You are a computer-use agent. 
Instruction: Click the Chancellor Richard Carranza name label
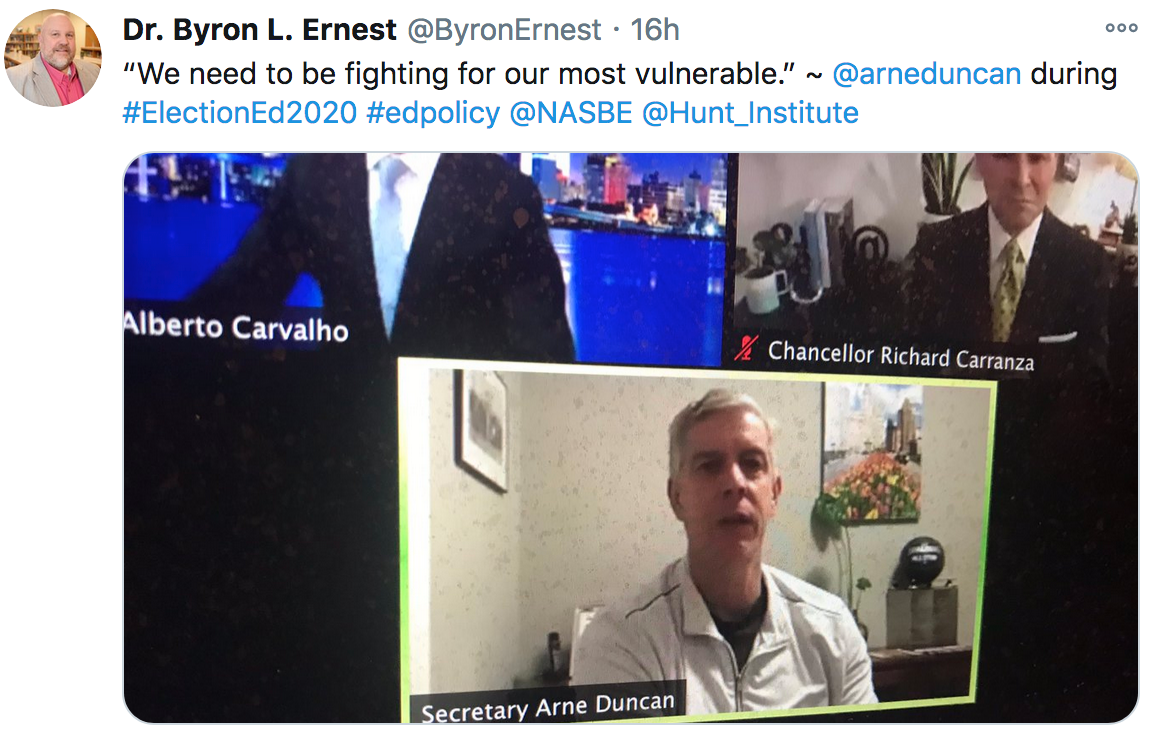pos(901,356)
